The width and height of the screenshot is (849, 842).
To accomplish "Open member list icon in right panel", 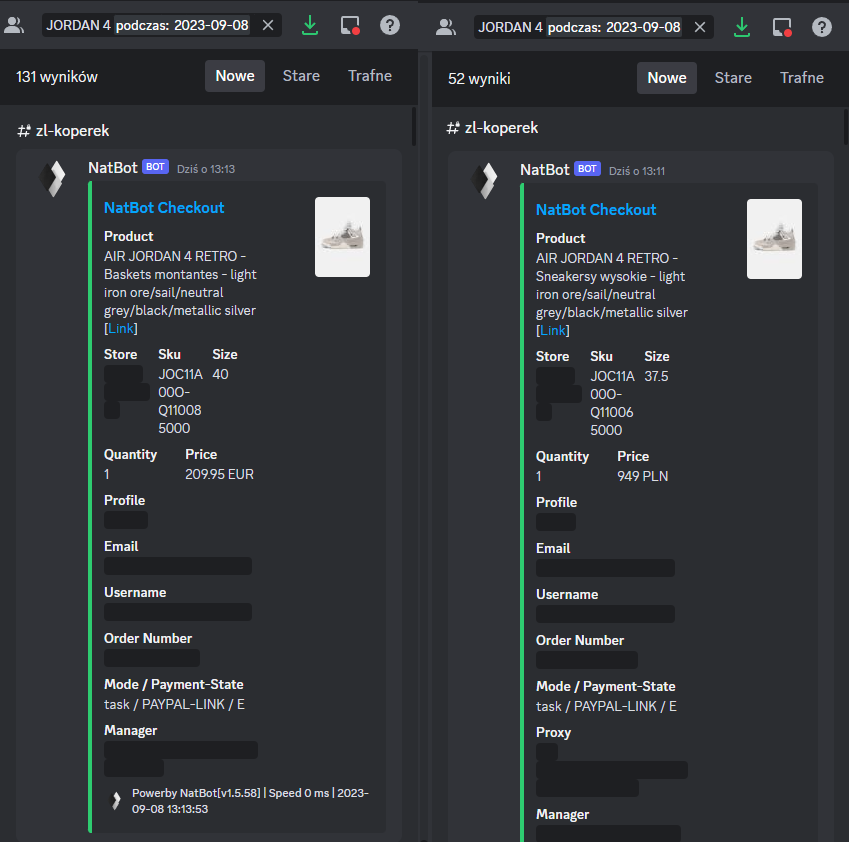I will pos(446,27).
